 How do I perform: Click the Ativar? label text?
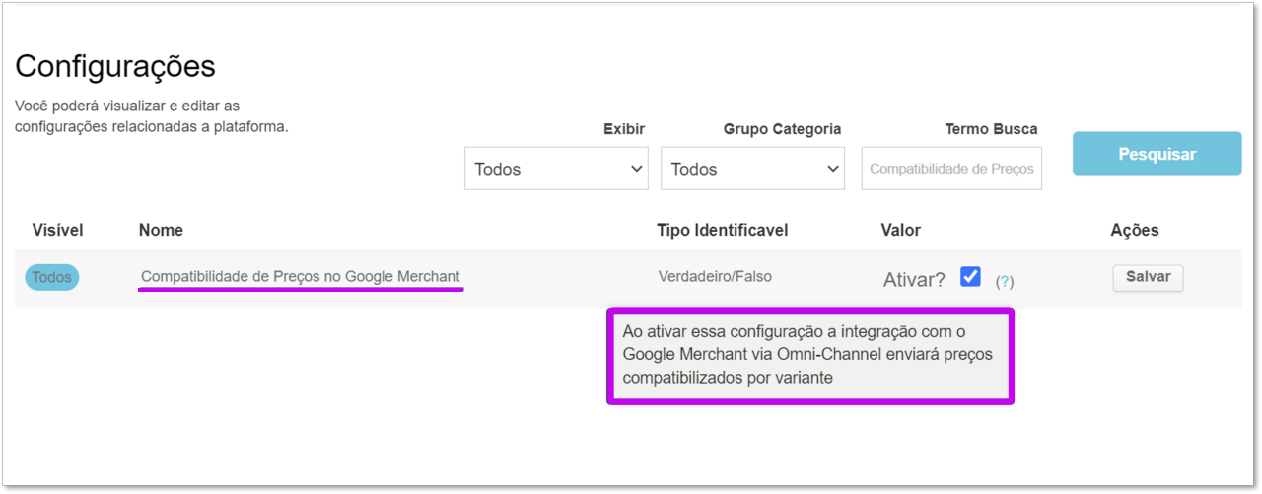[914, 280]
